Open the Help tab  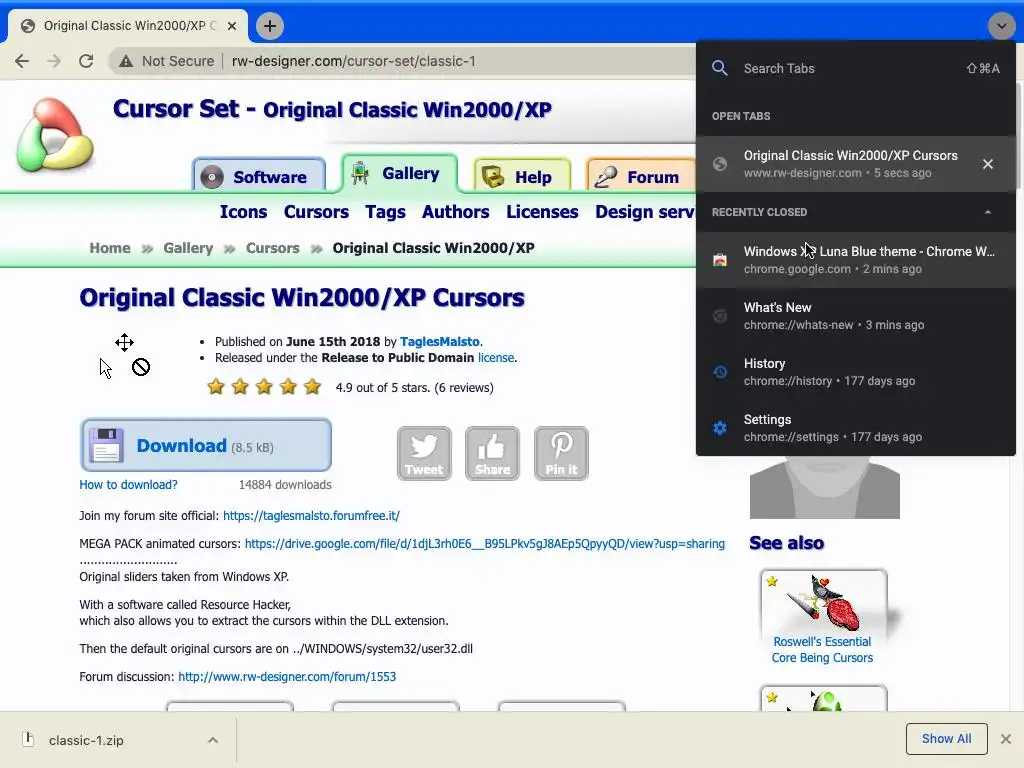click(522, 176)
